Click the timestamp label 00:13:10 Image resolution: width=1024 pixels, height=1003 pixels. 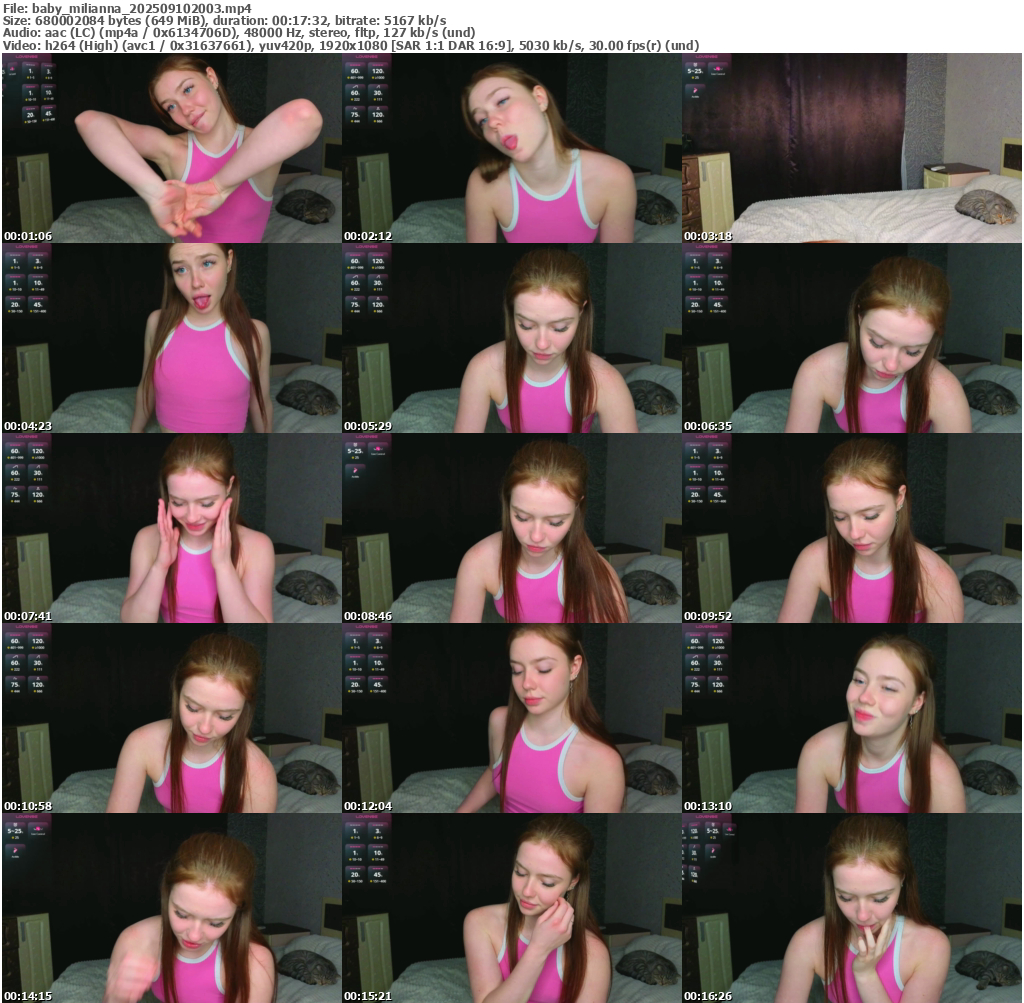707,806
